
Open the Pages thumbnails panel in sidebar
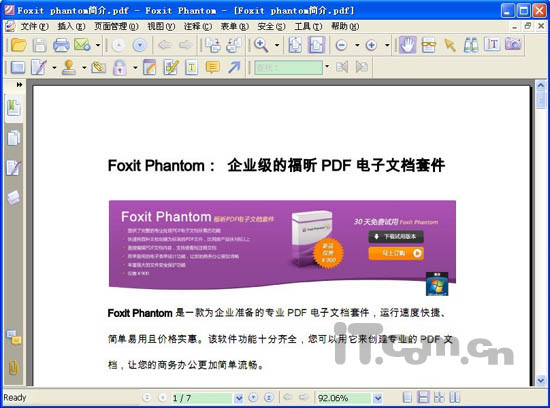[x=14, y=138]
